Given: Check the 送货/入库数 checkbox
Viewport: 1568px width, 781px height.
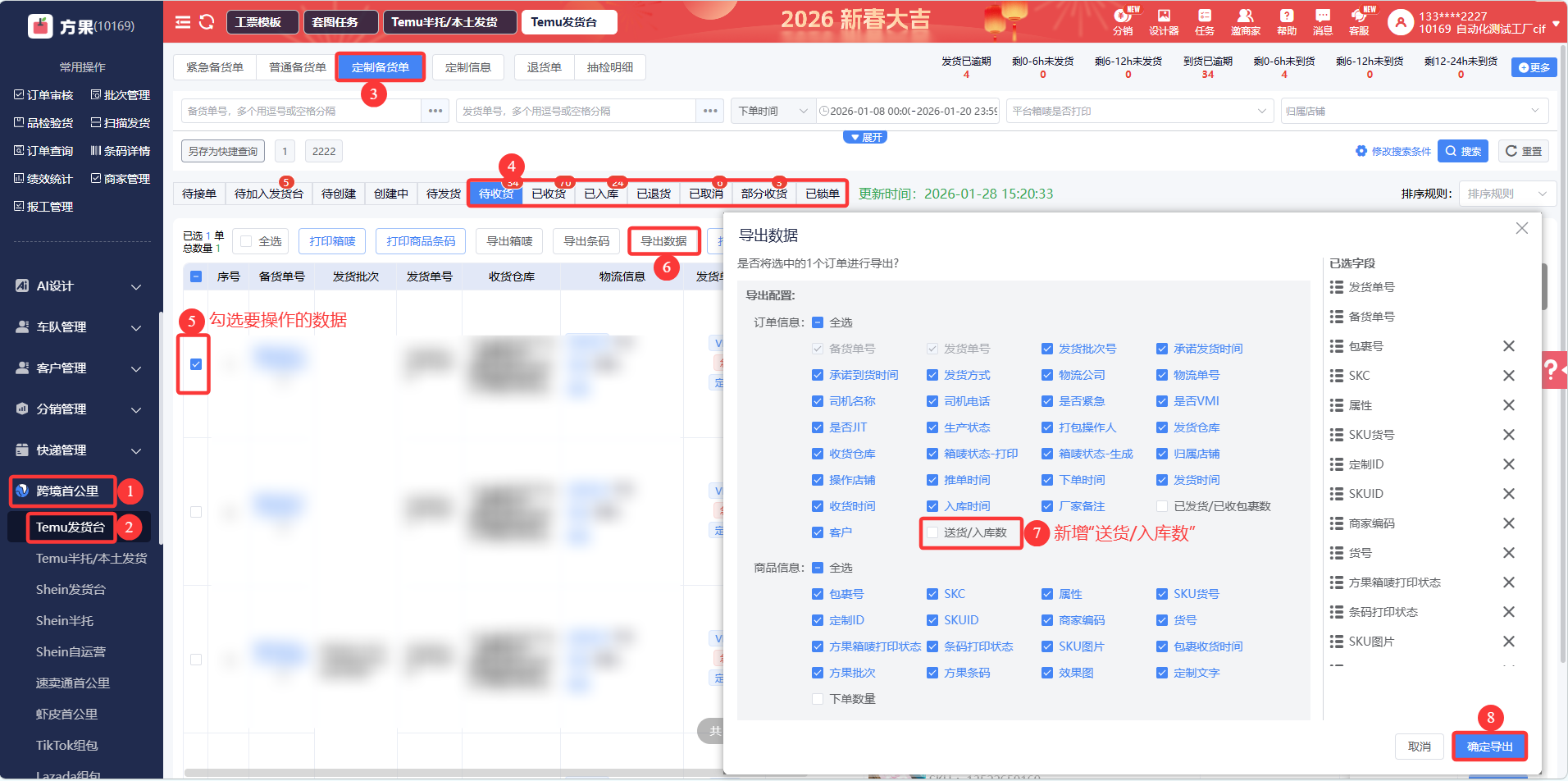Looking at the screenshot, I should (x=932, y=532).
